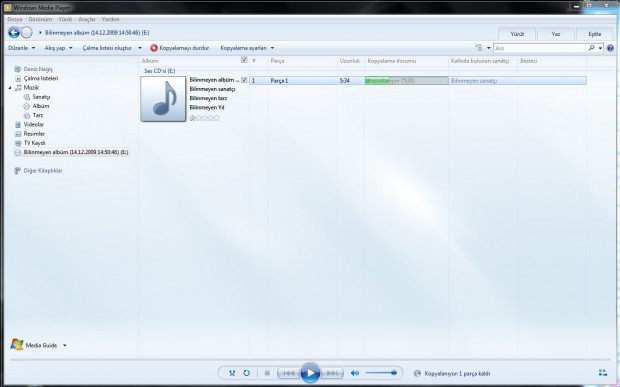The width and height of the screenshot is (620, 387).
Task: Open TV Kaydı library
Action: pyautogui.click(x=30, y=143)
